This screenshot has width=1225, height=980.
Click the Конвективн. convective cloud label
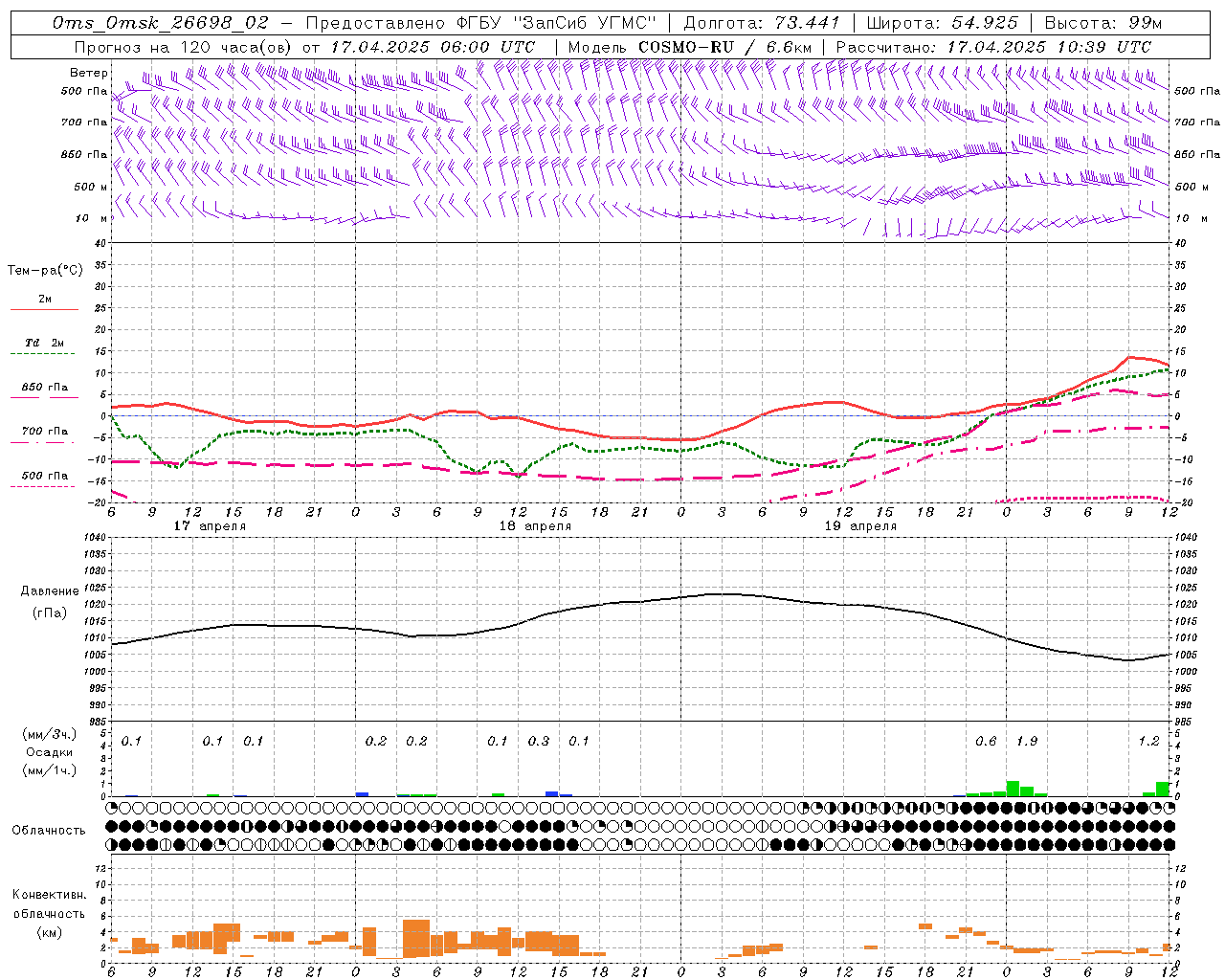[49, 895]
